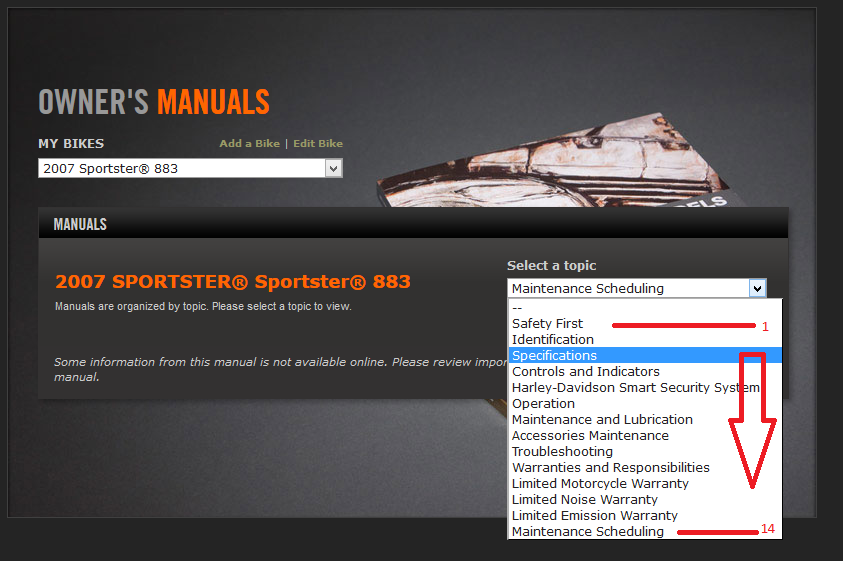The image size is (843, 561).
Task: Select Harley-Davidson Smart Security System option
Action: click(635, 388)
